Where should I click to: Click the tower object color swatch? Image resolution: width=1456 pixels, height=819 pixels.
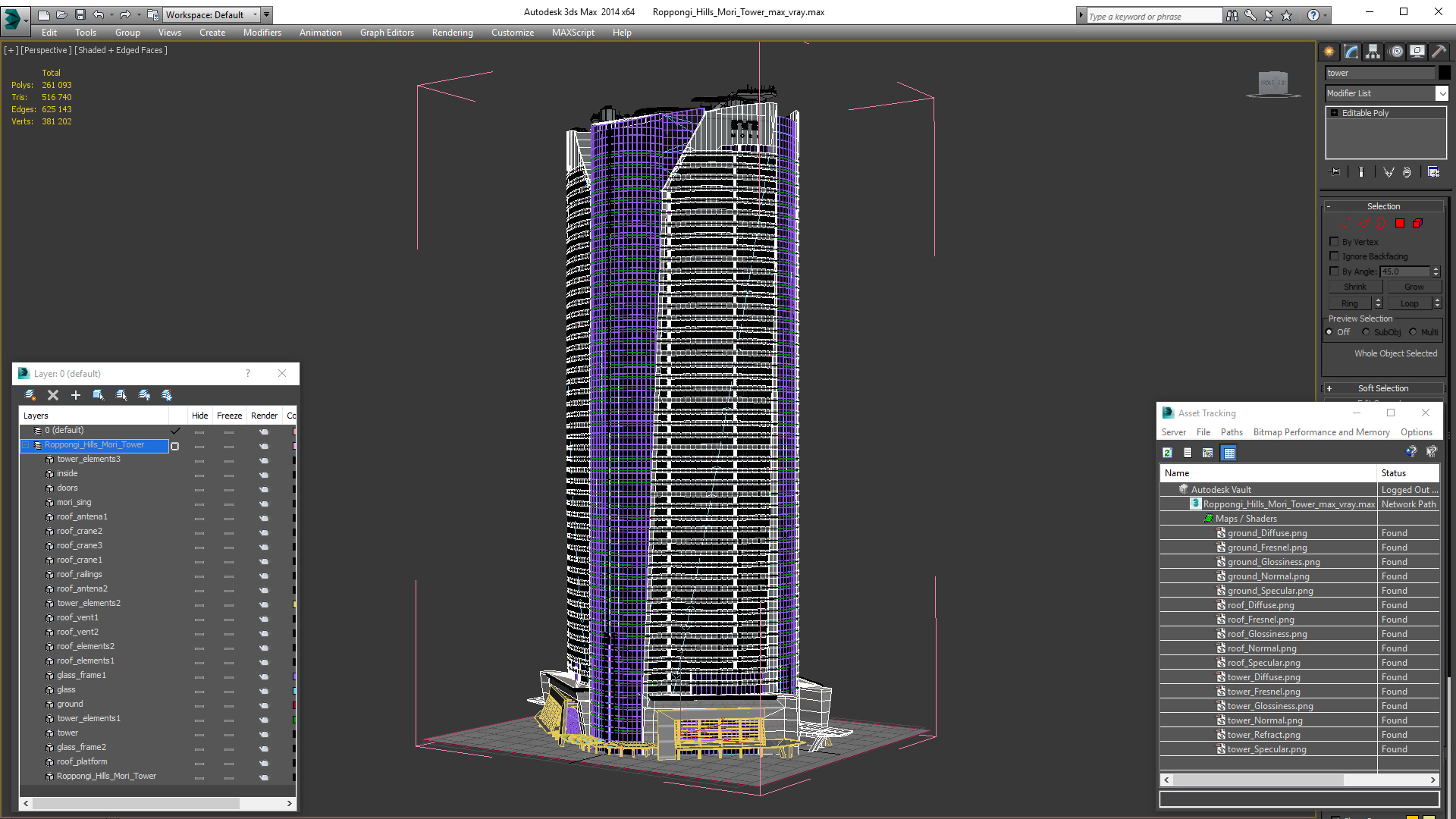tap(1445, 73)
